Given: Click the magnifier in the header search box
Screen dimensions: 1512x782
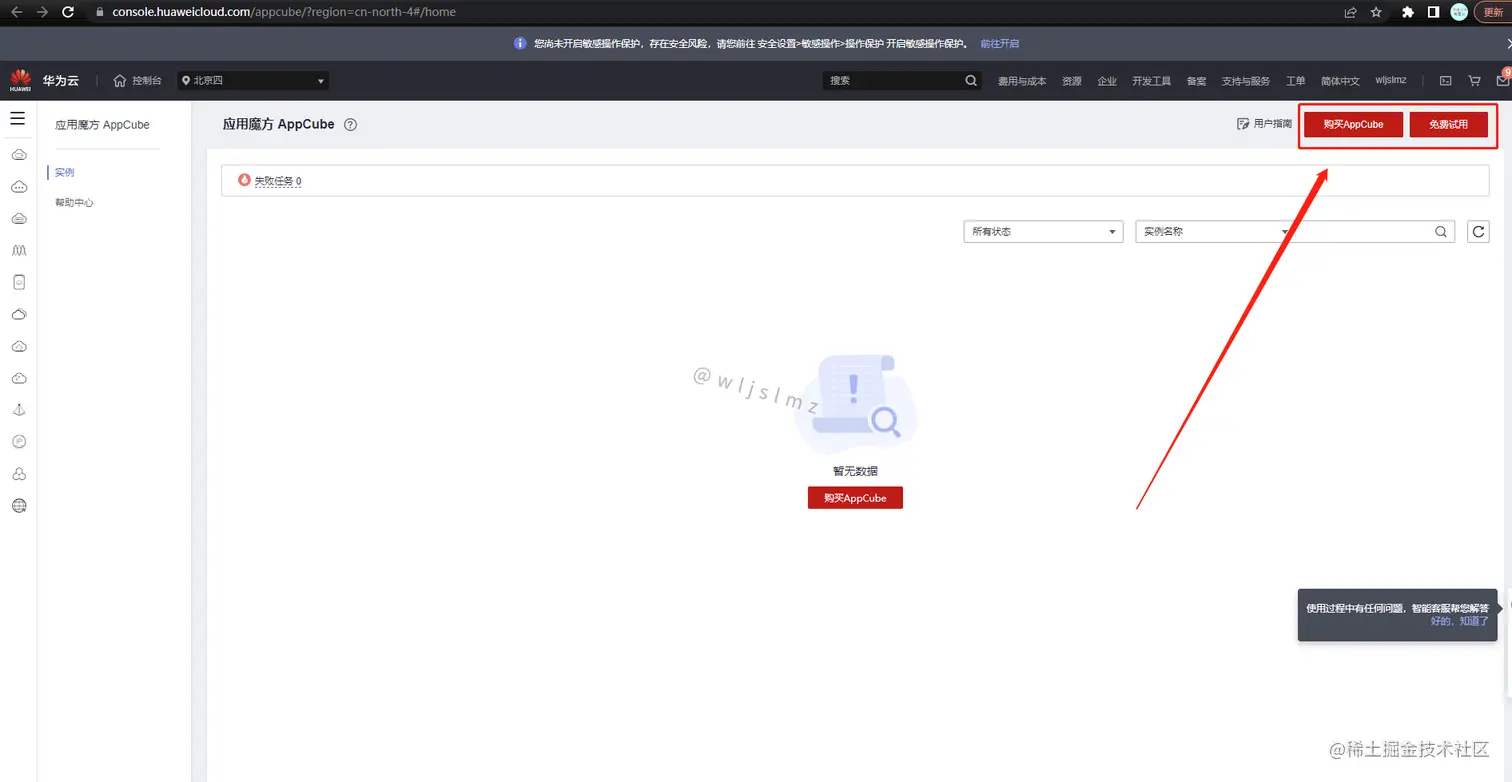Looking at the screenshot, I should point(971,80).
